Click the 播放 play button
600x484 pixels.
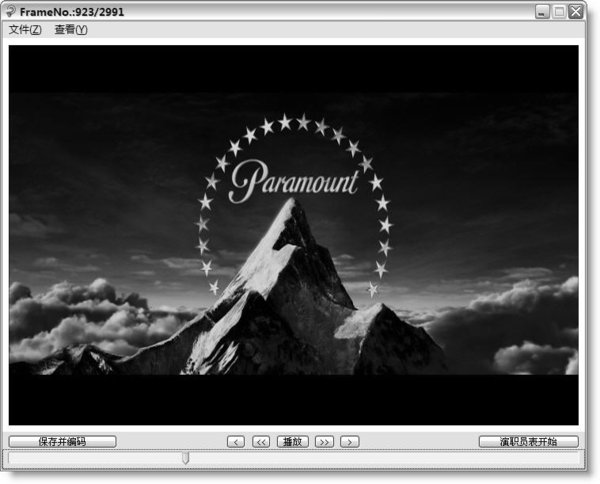293,442
